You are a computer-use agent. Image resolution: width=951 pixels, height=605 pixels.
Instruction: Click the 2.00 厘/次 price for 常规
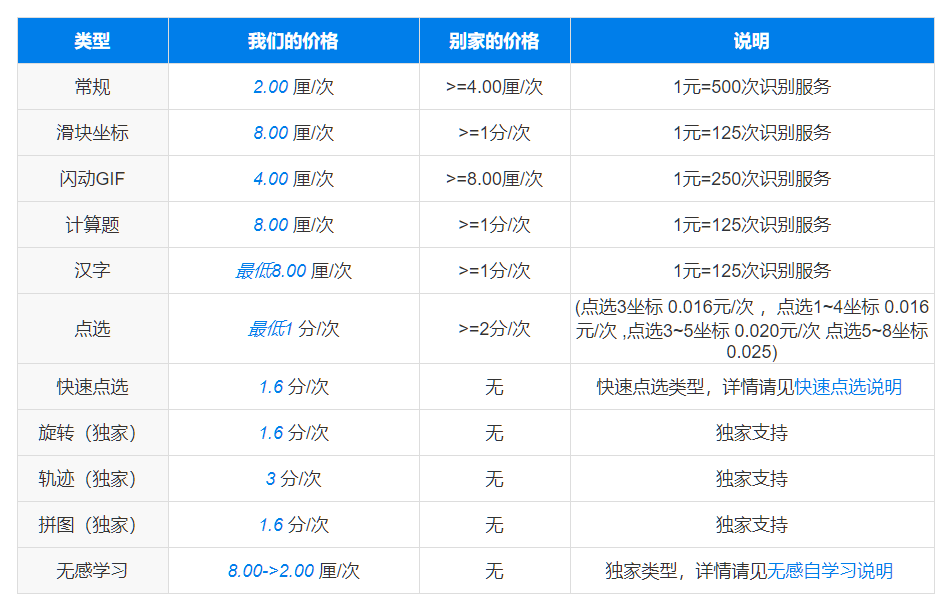(x=294, y=87)
